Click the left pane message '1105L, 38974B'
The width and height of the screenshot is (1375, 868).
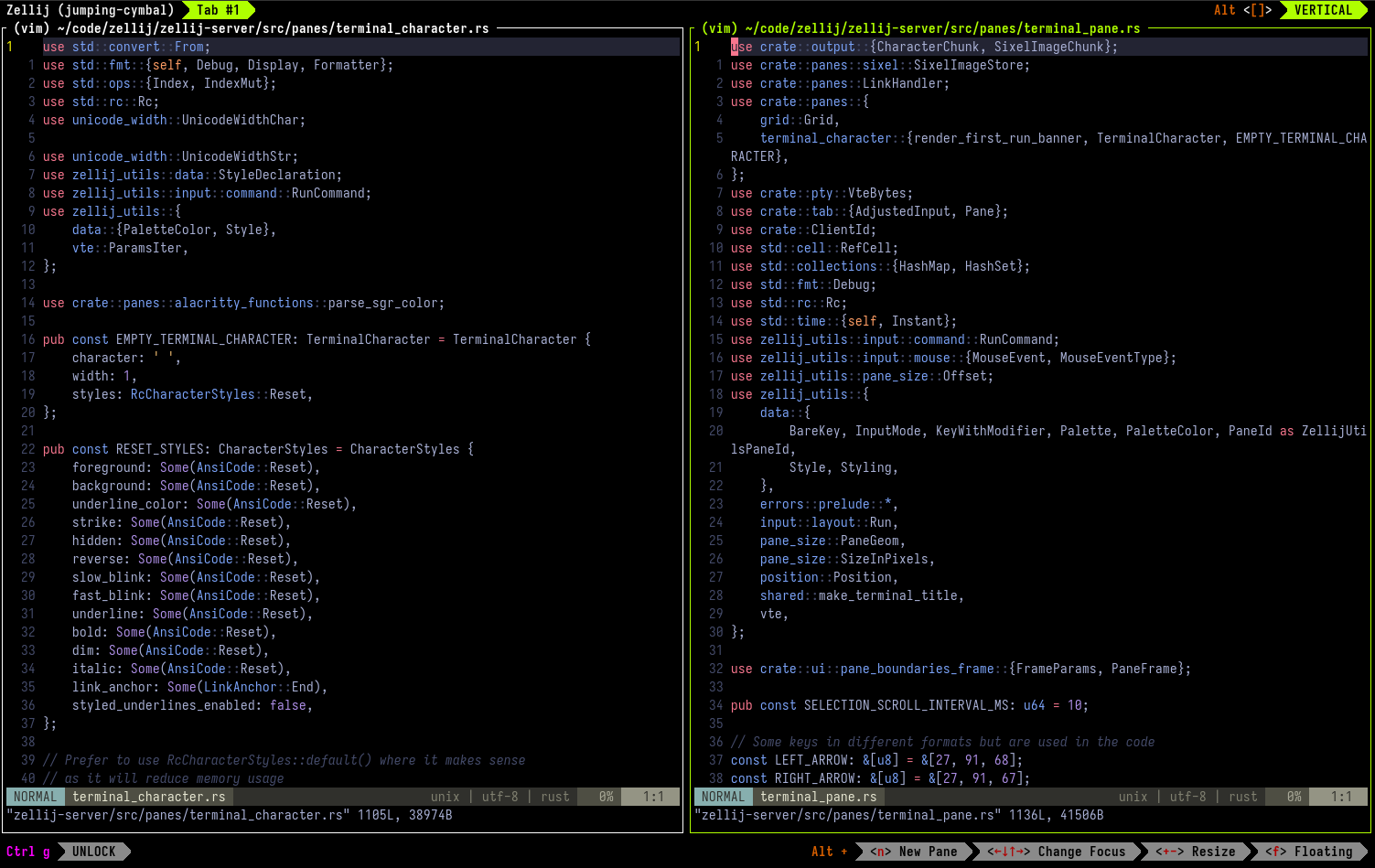[405, 815]
